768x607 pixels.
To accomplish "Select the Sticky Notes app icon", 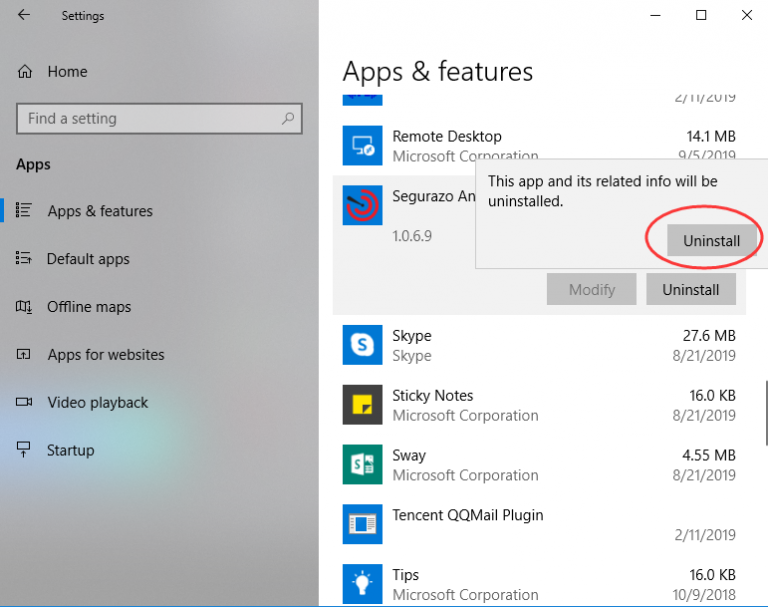I will 362,405.
